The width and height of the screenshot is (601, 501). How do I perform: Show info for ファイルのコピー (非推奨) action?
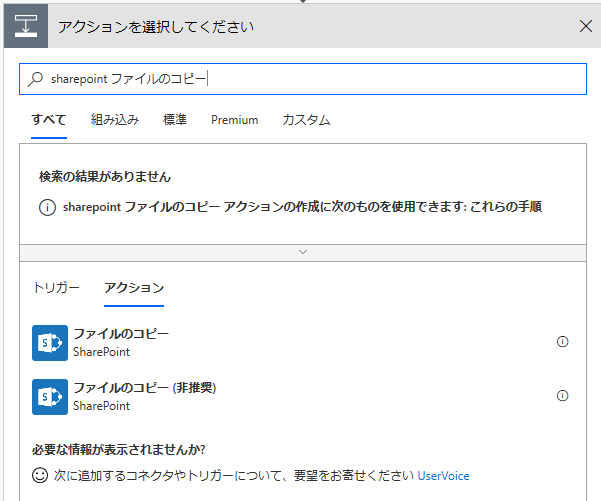coord(562,396)
